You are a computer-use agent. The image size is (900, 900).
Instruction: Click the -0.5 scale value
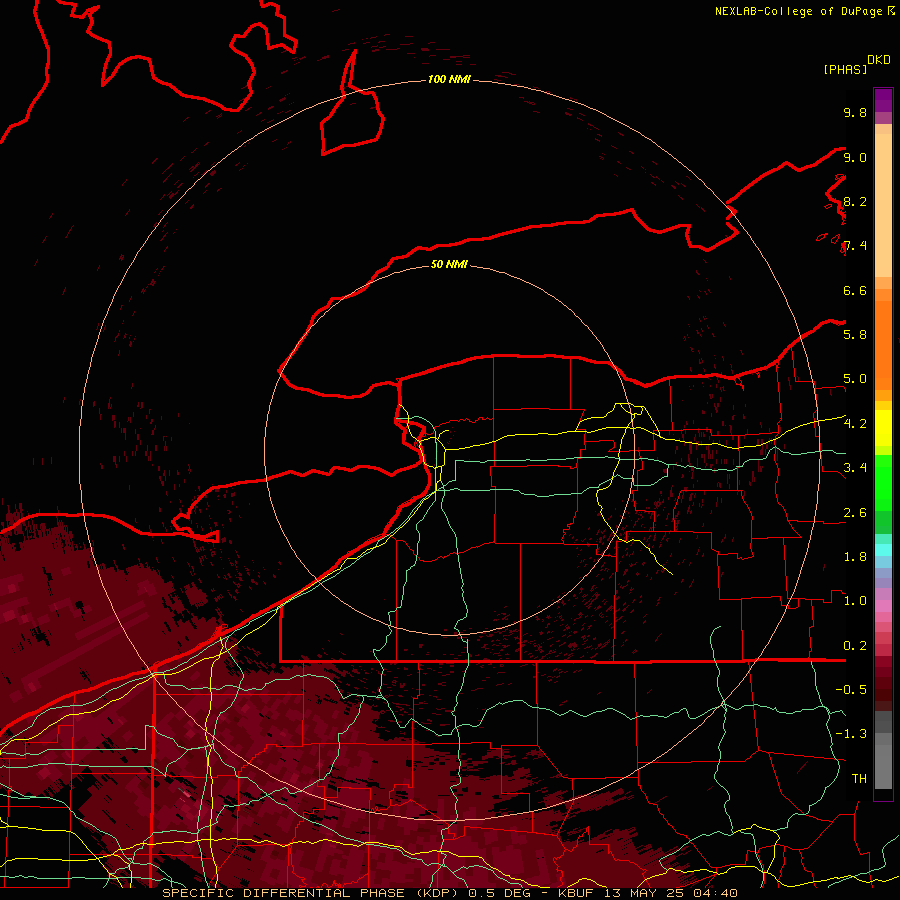[851, 690]
